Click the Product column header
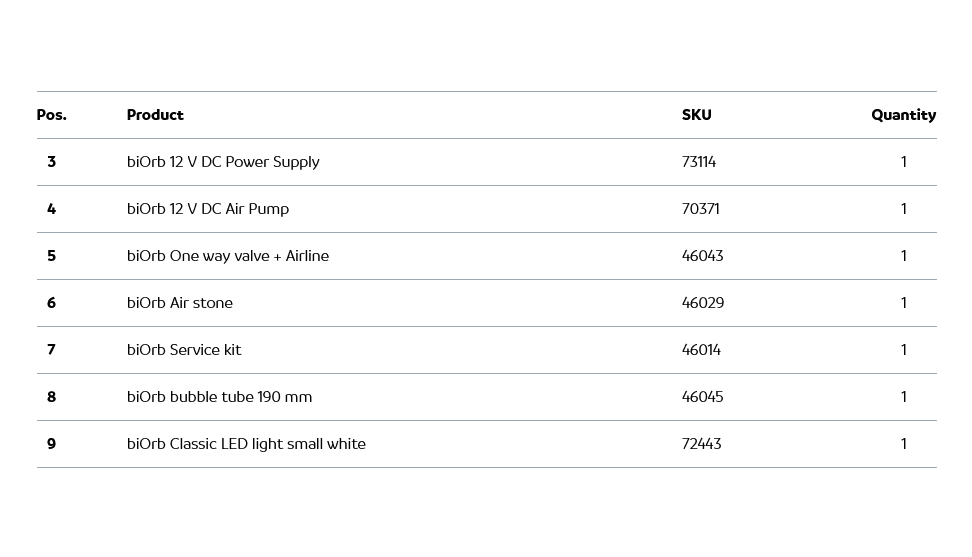The image size is (972, 557). [x=155, y=115]
